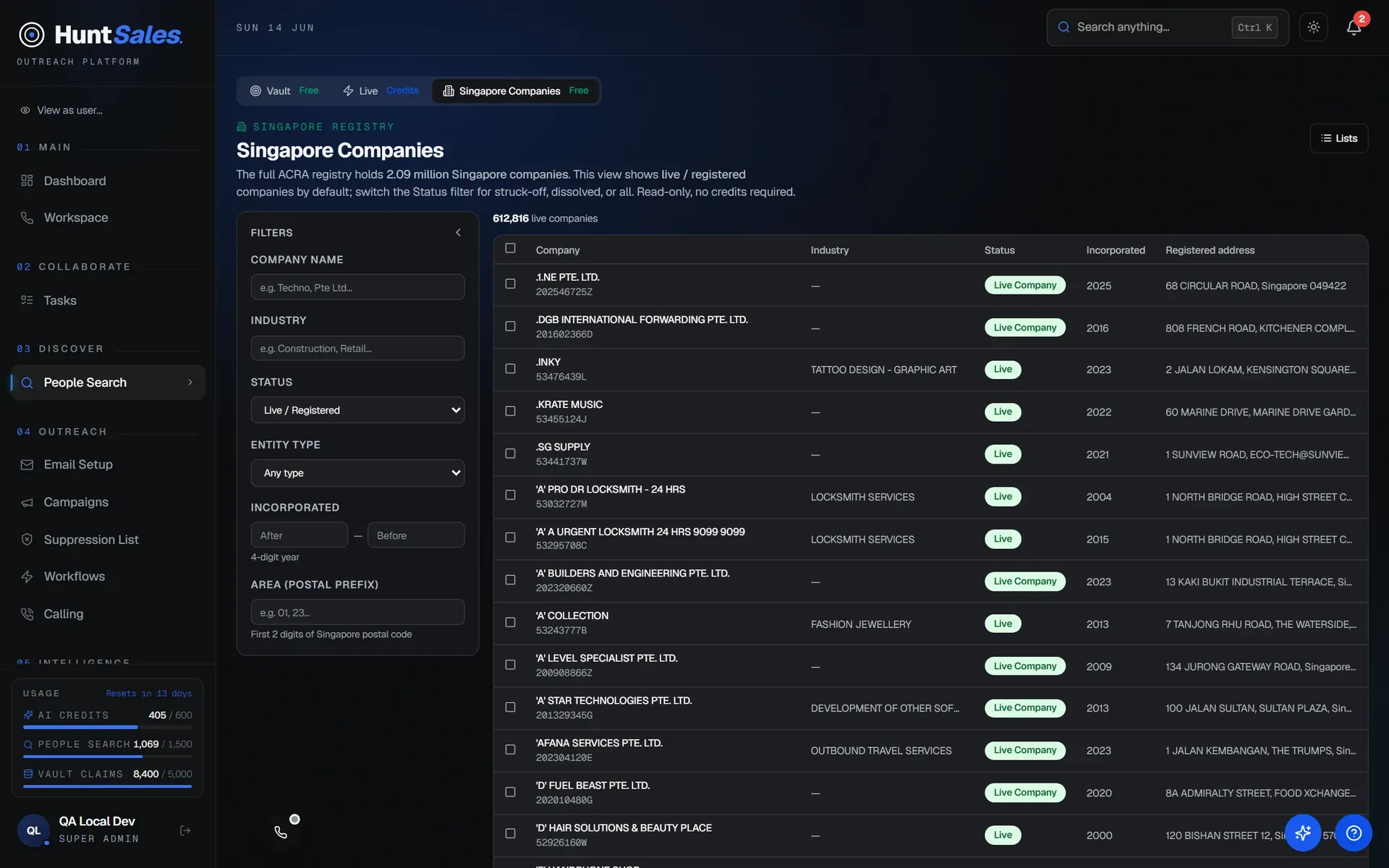Click the Vault Claims database icon
The height and width of the screenshot is (868, 1389).
(28, 774)
